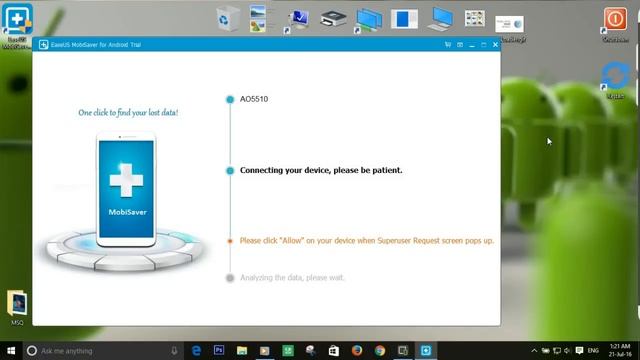Click the blue step dot beside AO5510
The width and height of the screenshot is (640, 360).
(230, 99)
